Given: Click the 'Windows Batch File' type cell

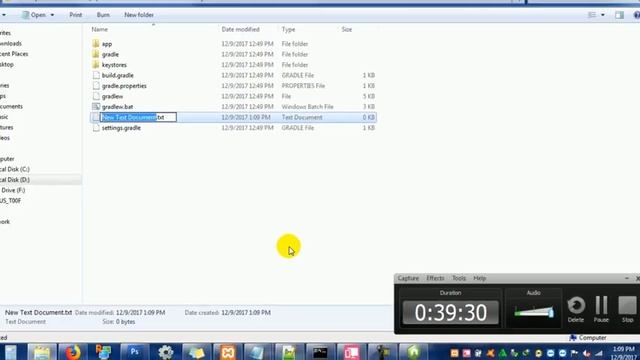Looking at the screenshot, I should pos(307,107).
